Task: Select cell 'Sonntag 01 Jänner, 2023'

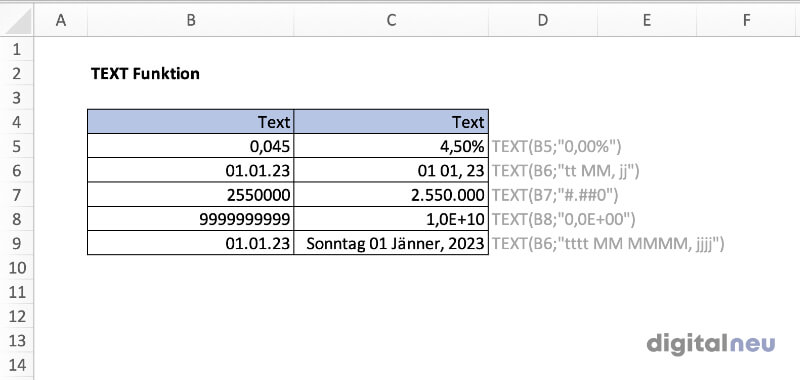Action: tap(391, 243)
